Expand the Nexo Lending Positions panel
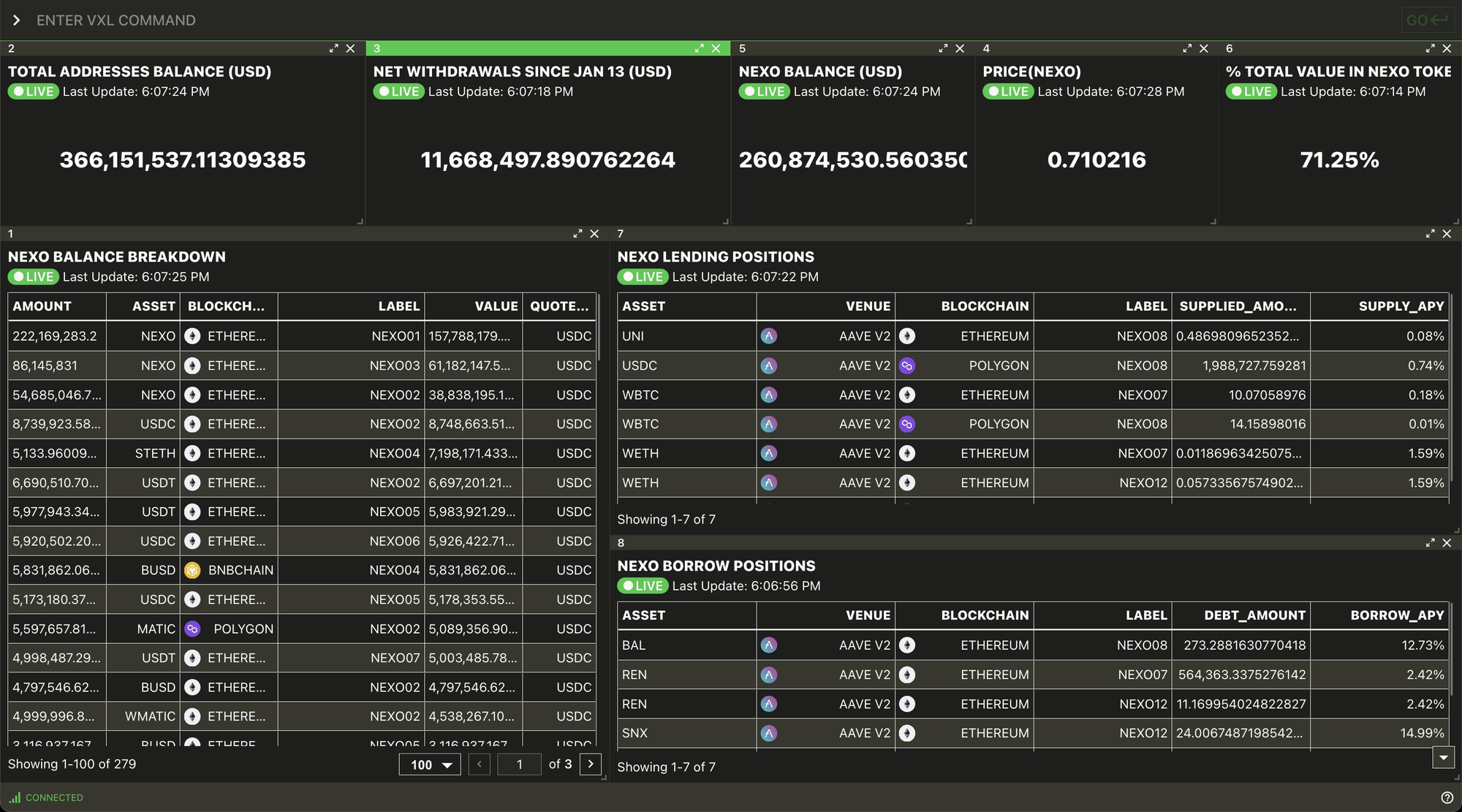 [1430, 234]
